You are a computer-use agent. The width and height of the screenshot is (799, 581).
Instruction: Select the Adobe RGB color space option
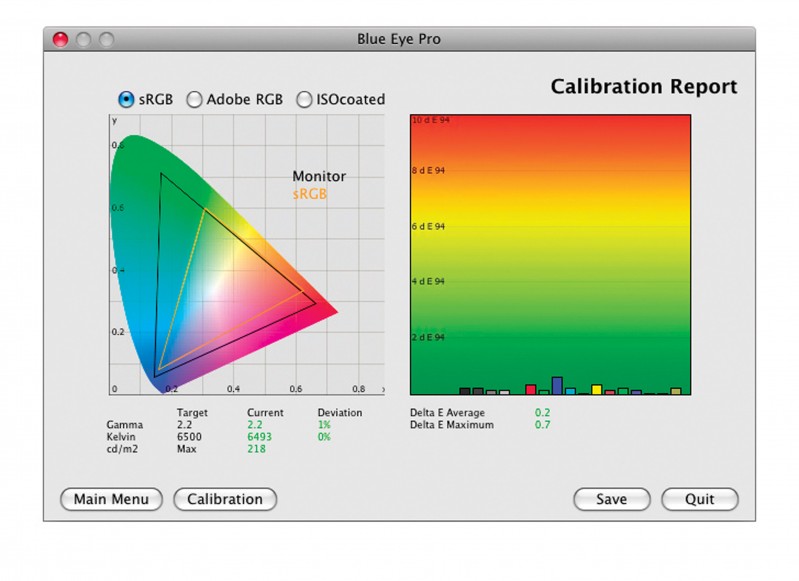pyautogui.click(x=194, y=99)
